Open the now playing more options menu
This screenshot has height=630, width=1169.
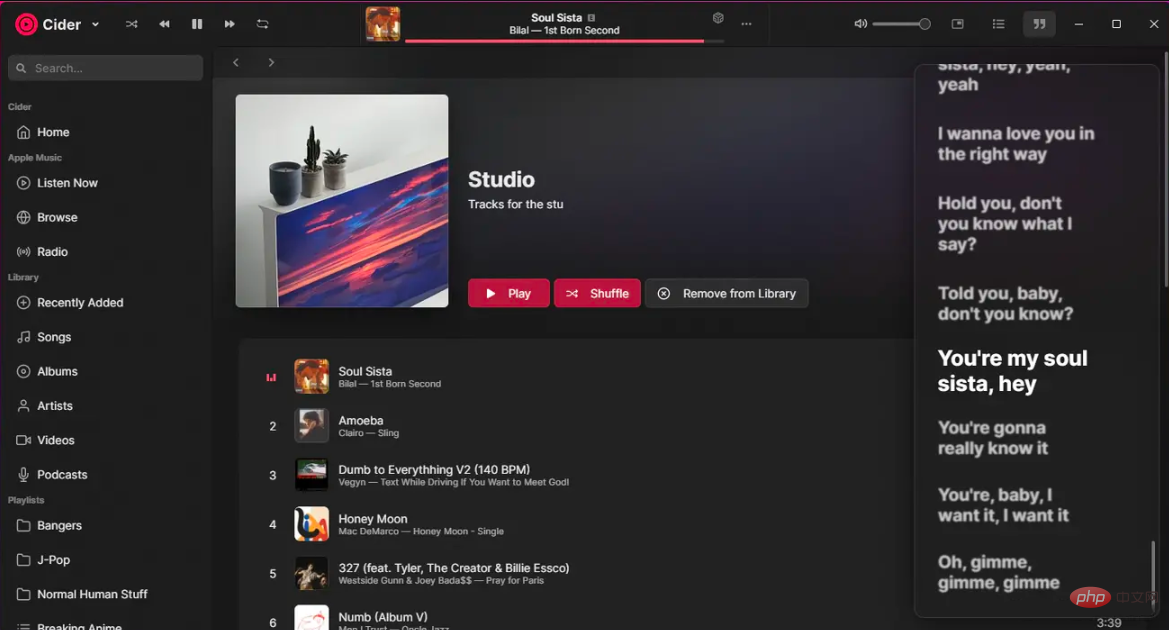click(x=746, y=24)
